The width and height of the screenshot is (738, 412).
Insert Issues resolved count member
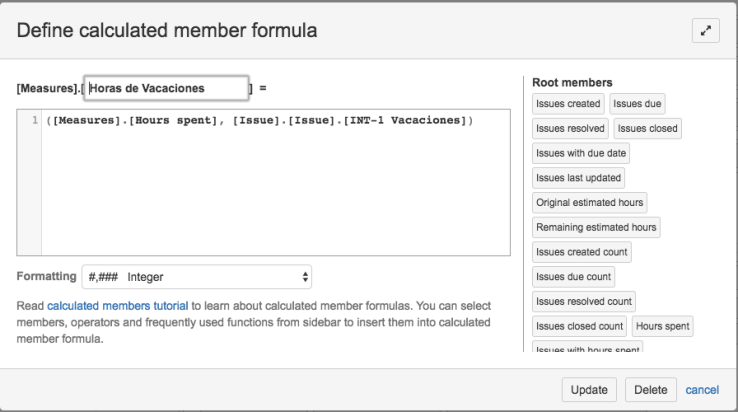tap(585, 301)
